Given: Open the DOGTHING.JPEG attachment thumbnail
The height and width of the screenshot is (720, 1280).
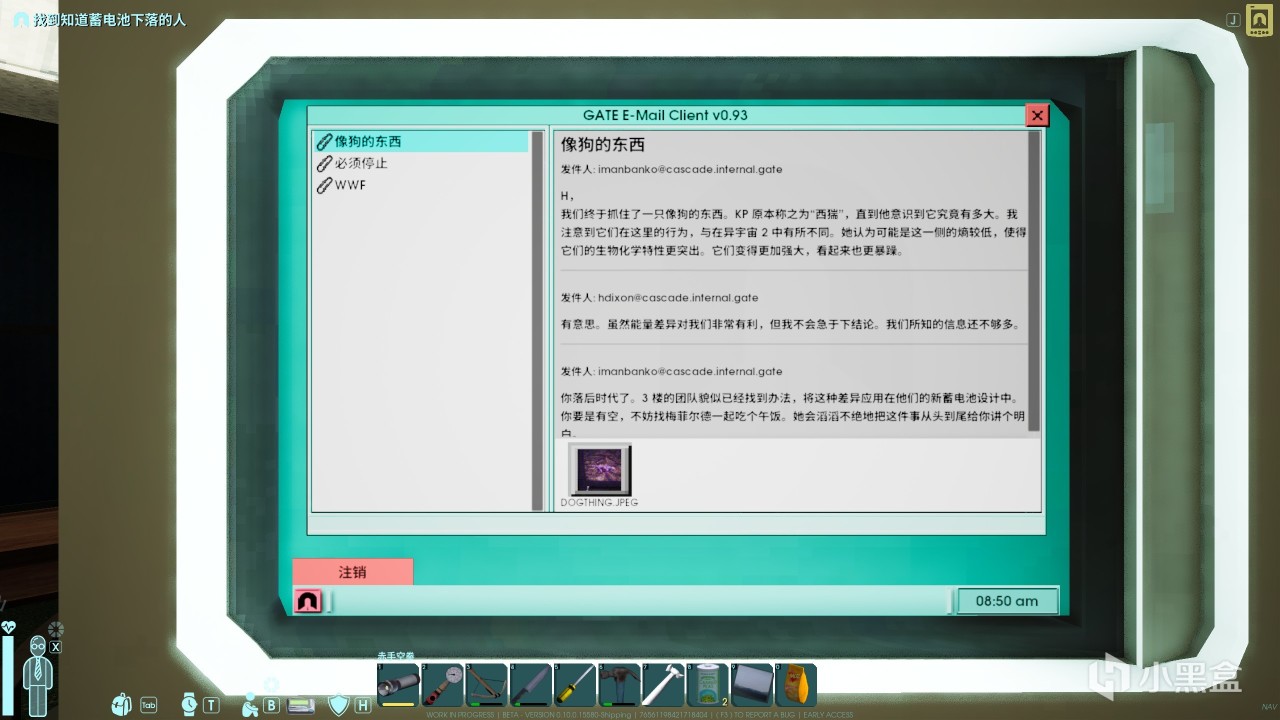Looking at the screenshot, I should 600,470.
